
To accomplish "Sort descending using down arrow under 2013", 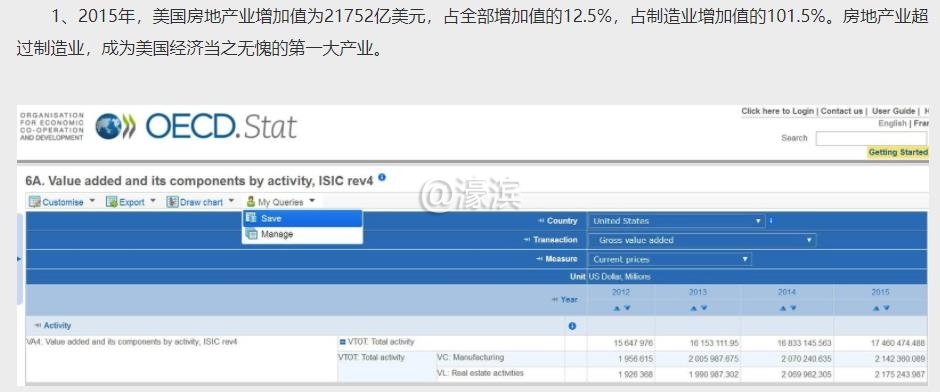I will click(x=703, y=308).
